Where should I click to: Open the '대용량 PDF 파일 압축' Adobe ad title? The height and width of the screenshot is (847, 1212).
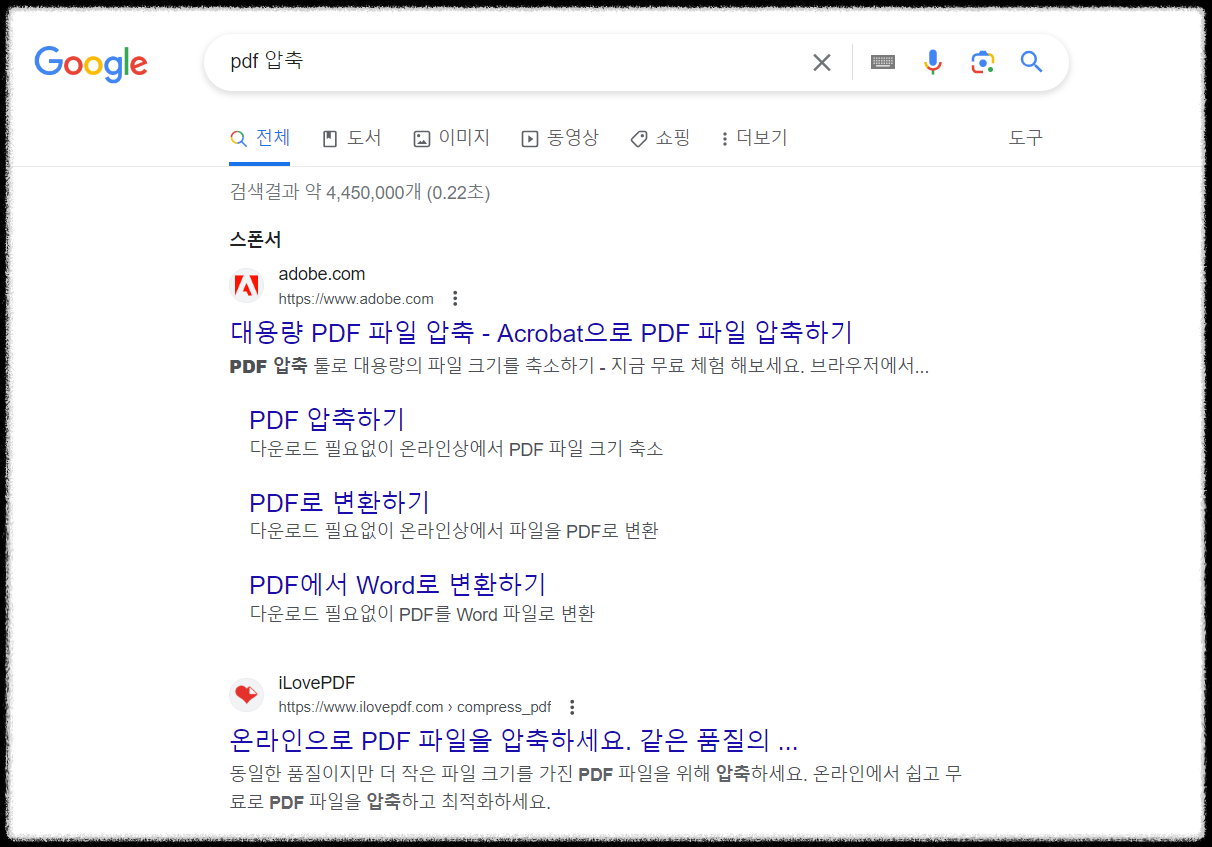pos(541,332)
